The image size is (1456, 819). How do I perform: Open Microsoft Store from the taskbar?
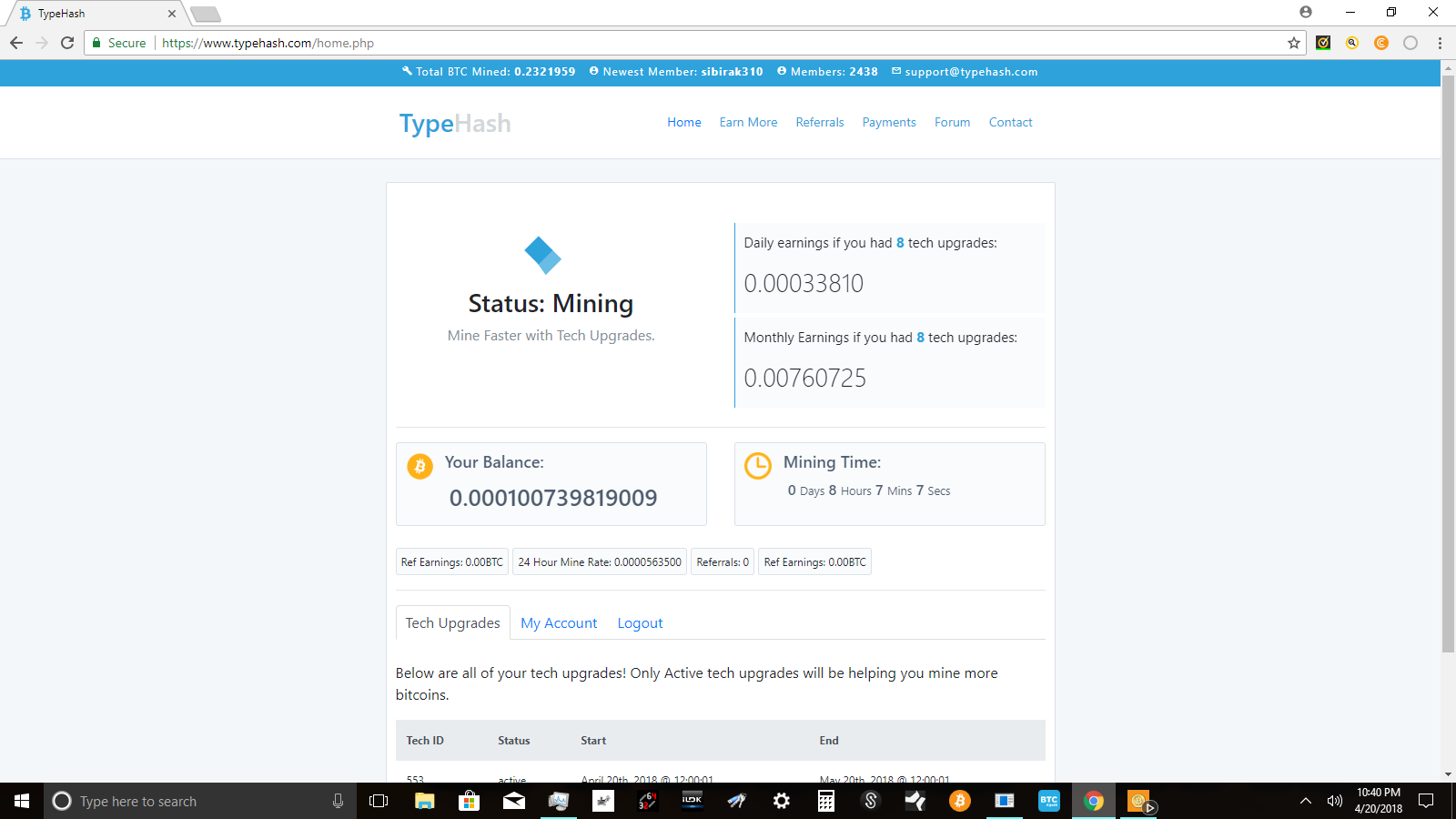[x=469, y=801]
